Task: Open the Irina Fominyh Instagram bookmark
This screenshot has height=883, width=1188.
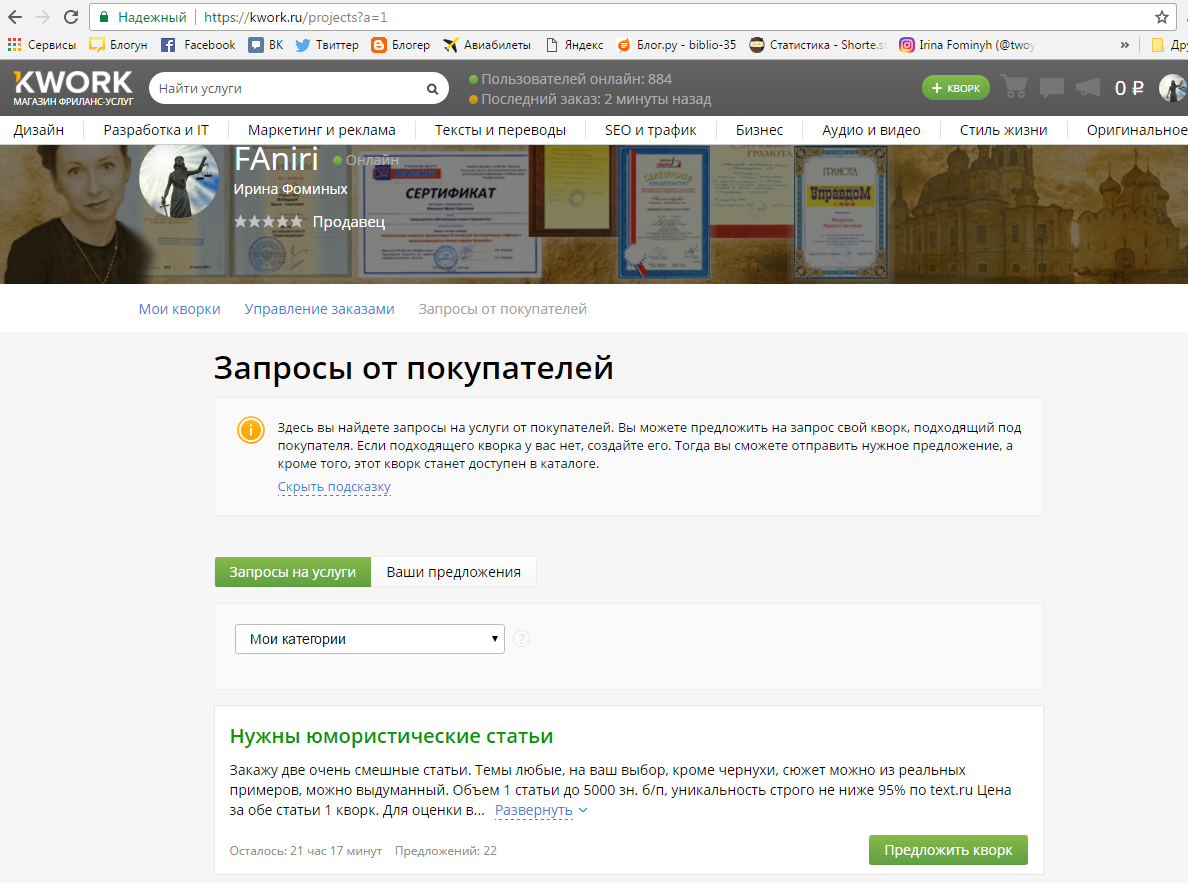Action: [967, 45]
